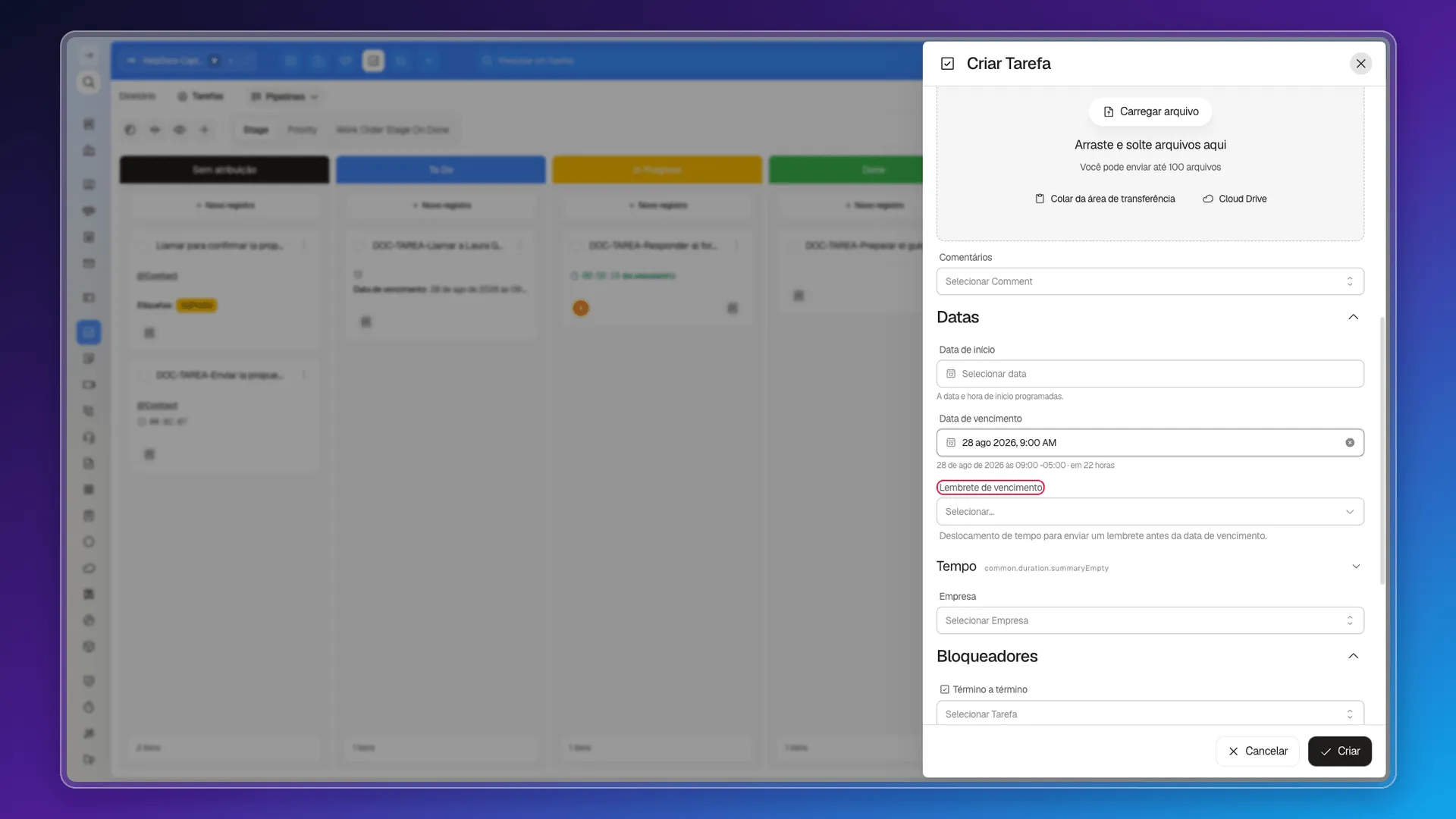Click the Data de início date field
This screenshot has height=819, width=1456.
1150,374
